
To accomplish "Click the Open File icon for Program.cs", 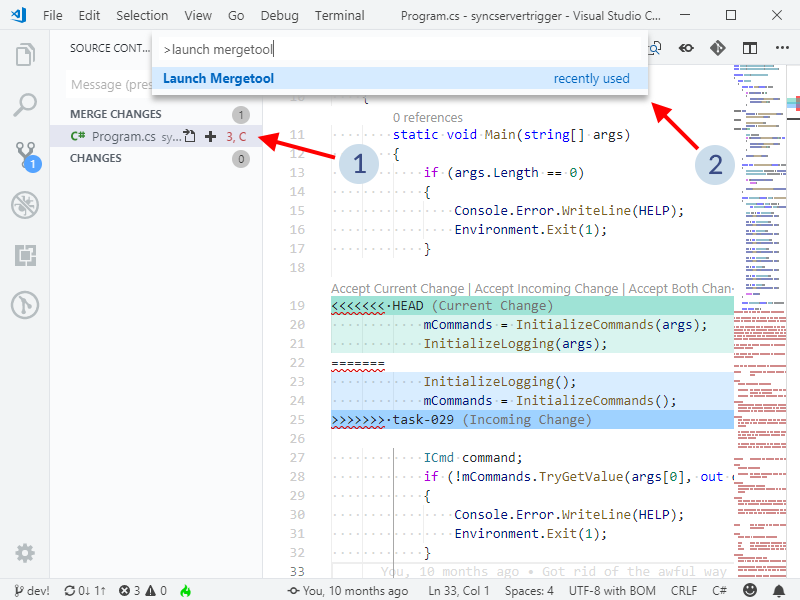I will pyautogui.click(x=190, y=136).
